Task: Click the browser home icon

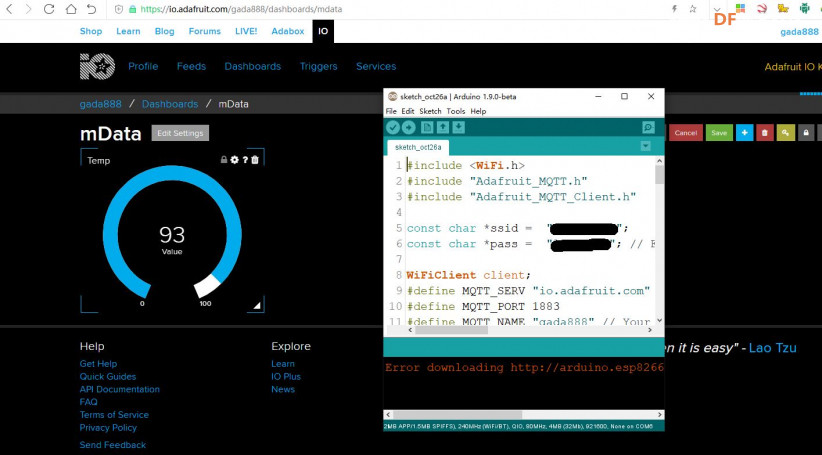Action: pyautogui.click(x=71, y=9)
